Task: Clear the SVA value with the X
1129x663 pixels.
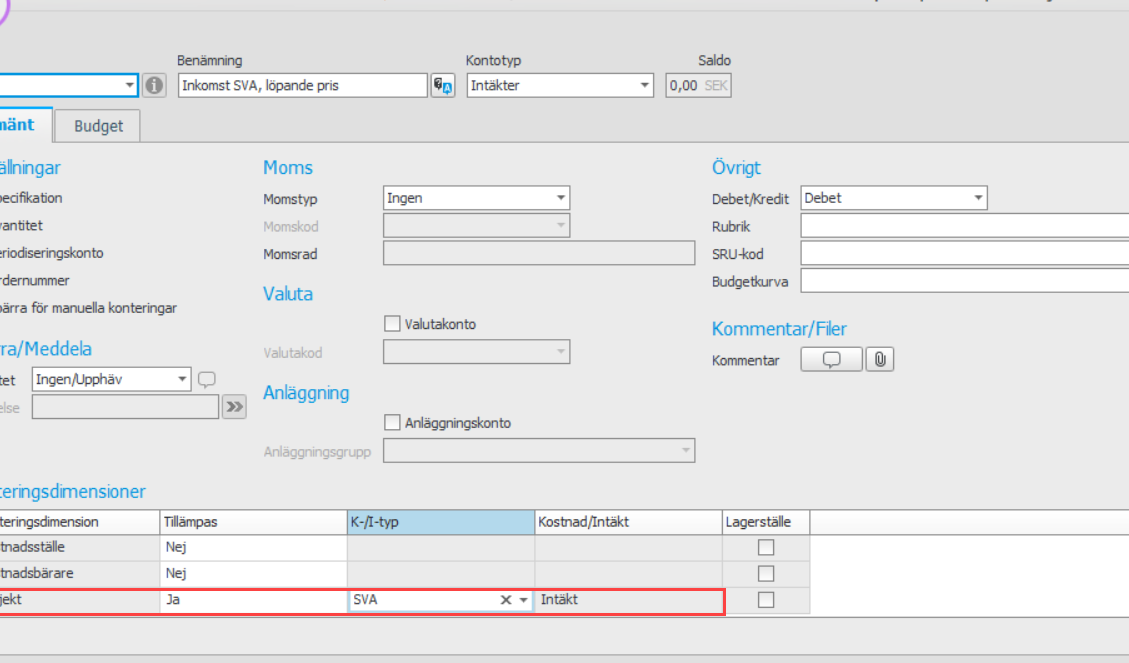Action: point(506,600)
